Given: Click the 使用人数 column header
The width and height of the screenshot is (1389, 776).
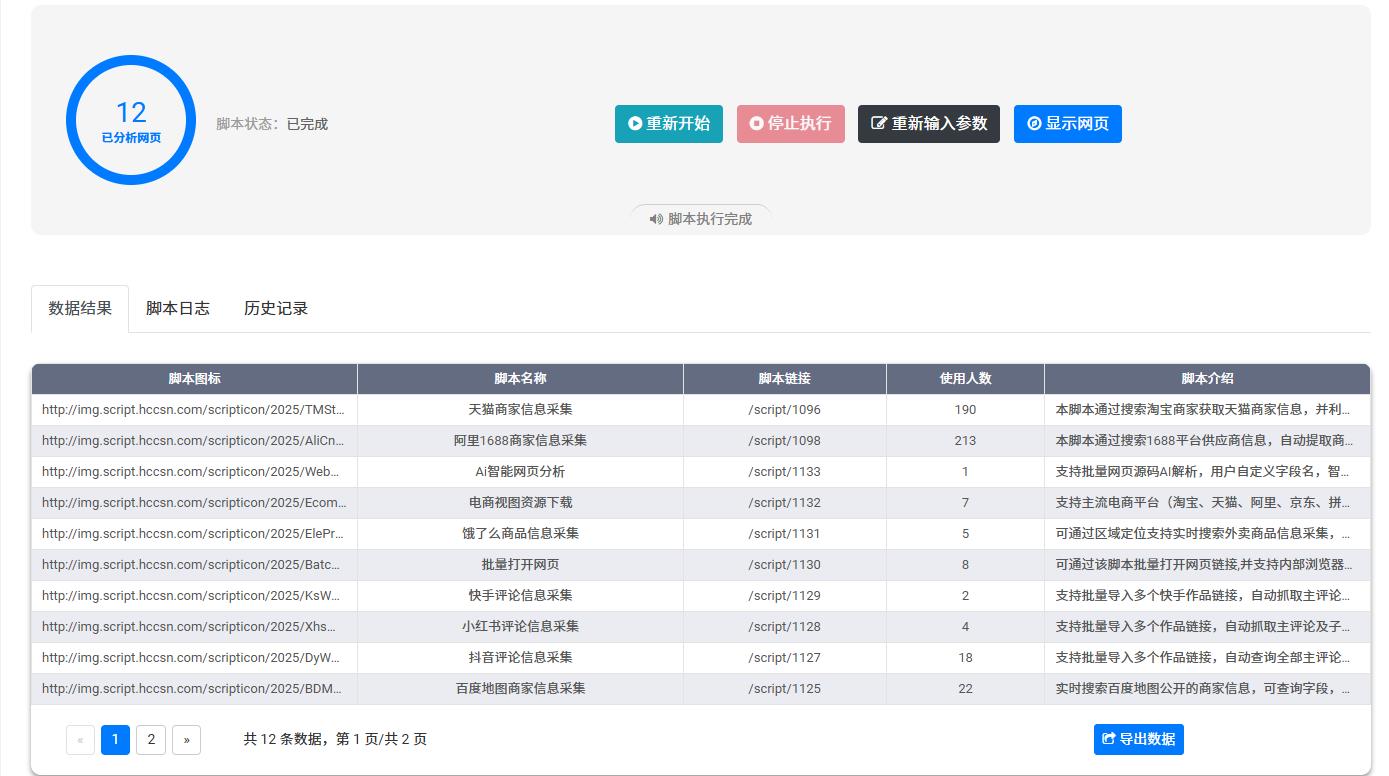Looking at the screenshot, I should (965, 379).
